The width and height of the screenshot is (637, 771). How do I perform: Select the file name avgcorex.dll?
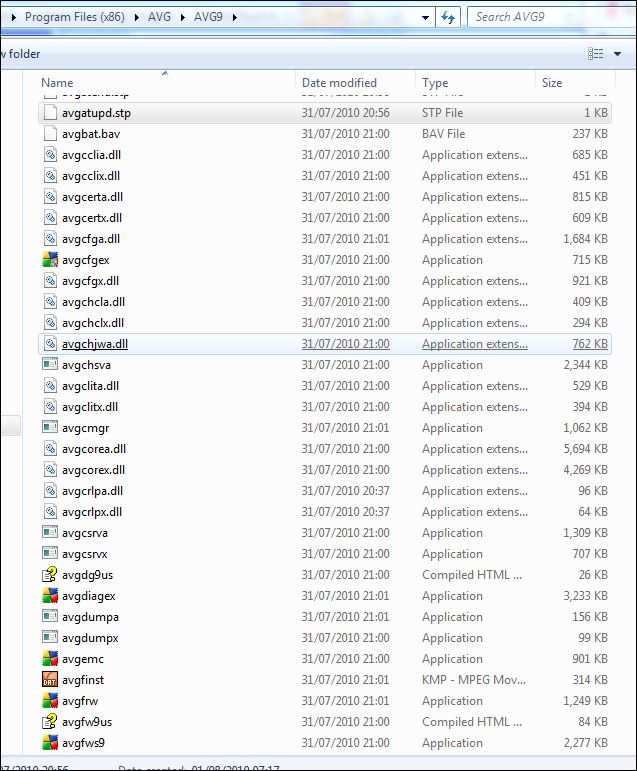[x=93, y=470]
